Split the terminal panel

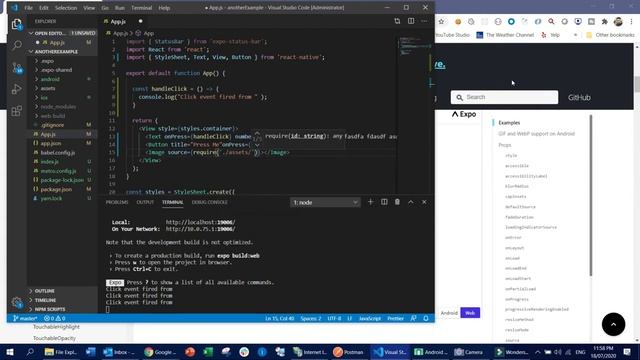click(384, 202)
